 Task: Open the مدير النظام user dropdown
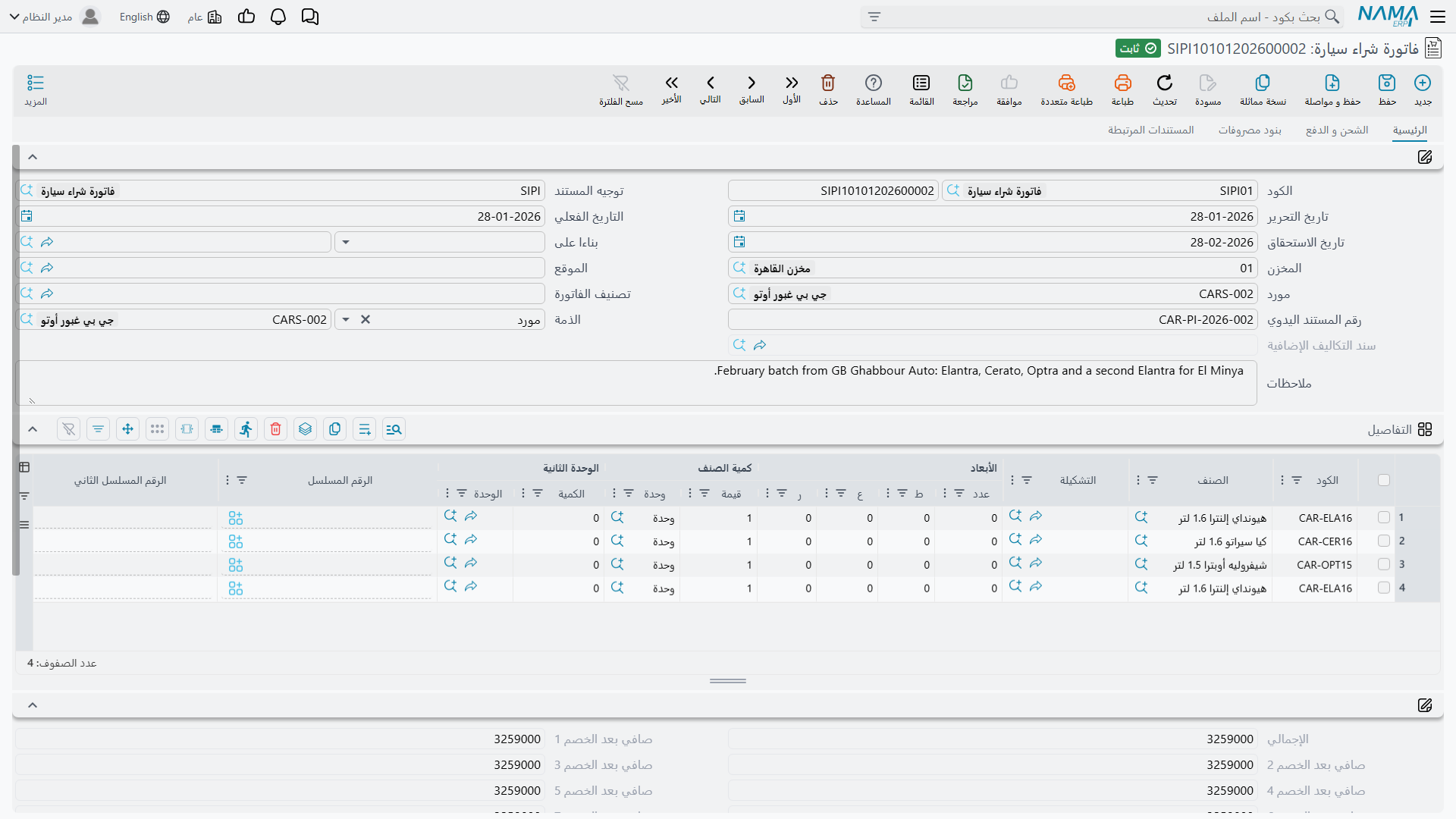pyautogui.click(x=54, y=17)
